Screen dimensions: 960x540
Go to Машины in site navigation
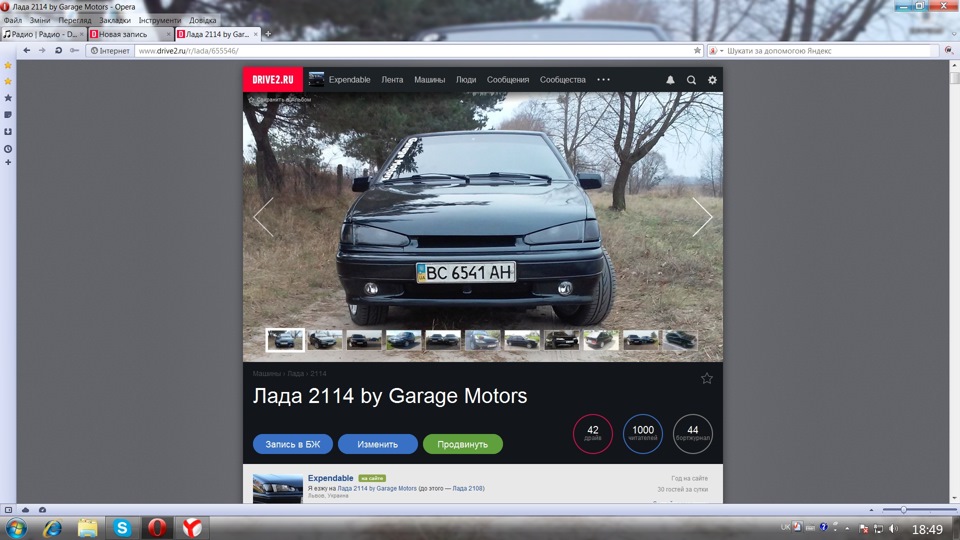pos(429,80)
